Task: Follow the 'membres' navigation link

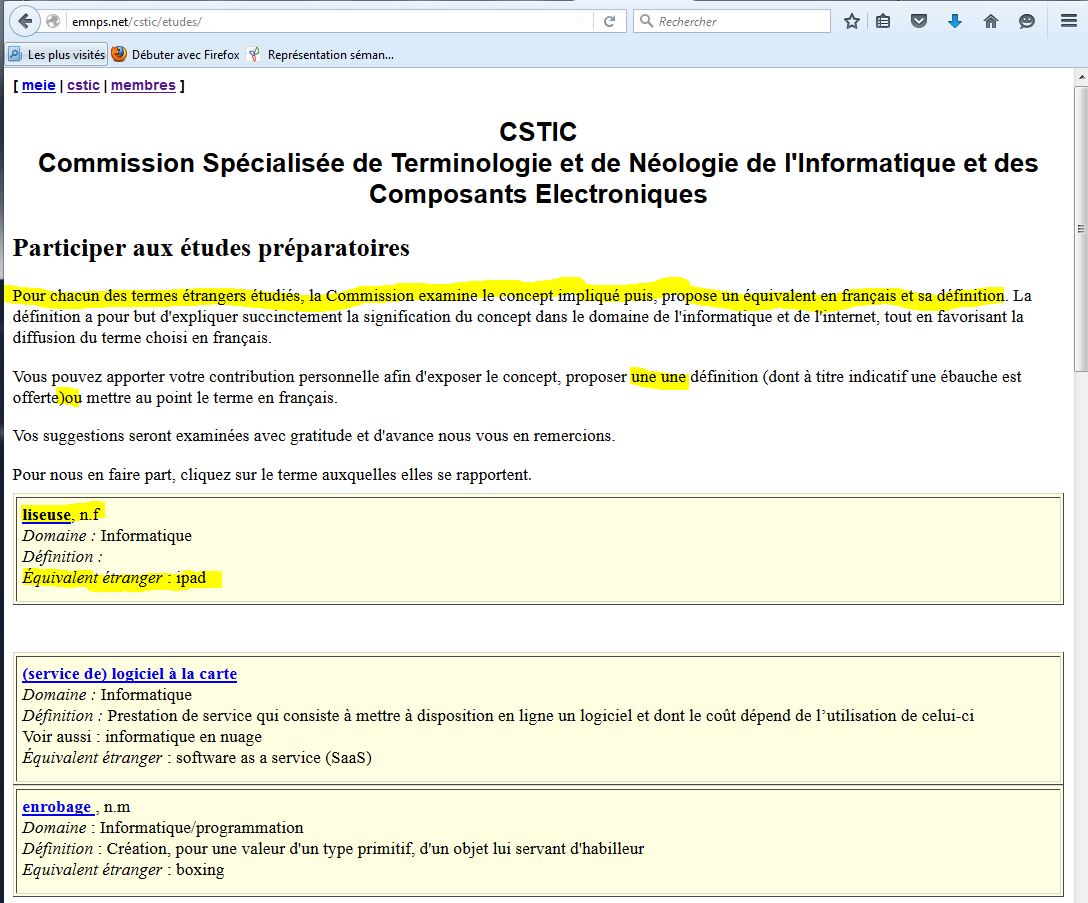Action: [143, 86]
